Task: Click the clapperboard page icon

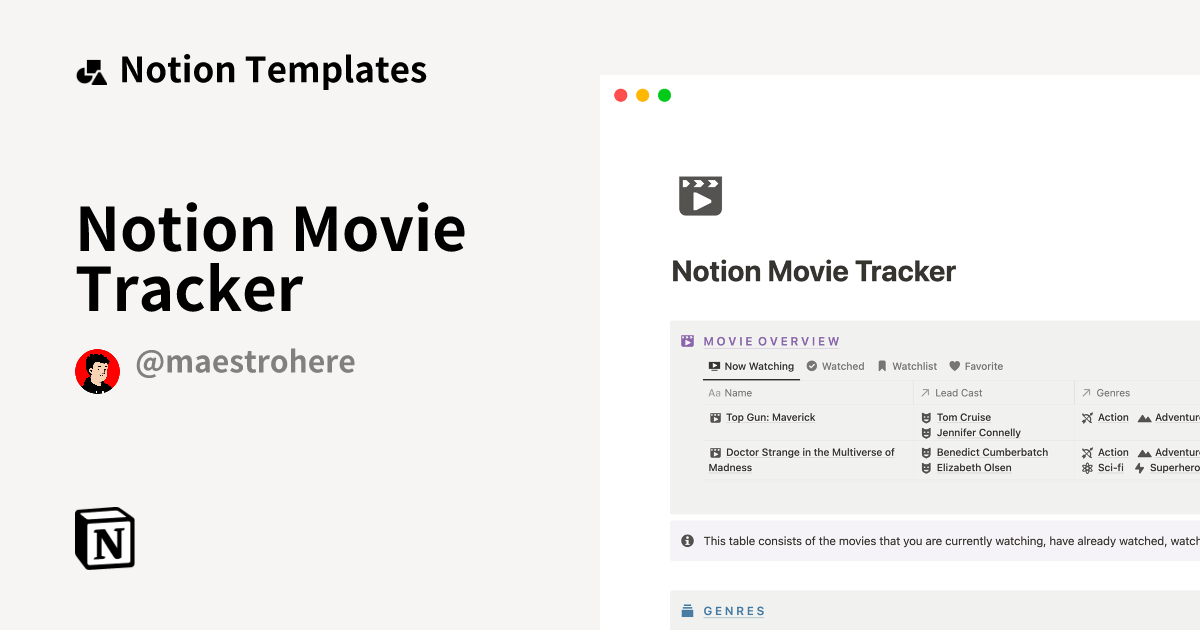Action: [700, 196]
